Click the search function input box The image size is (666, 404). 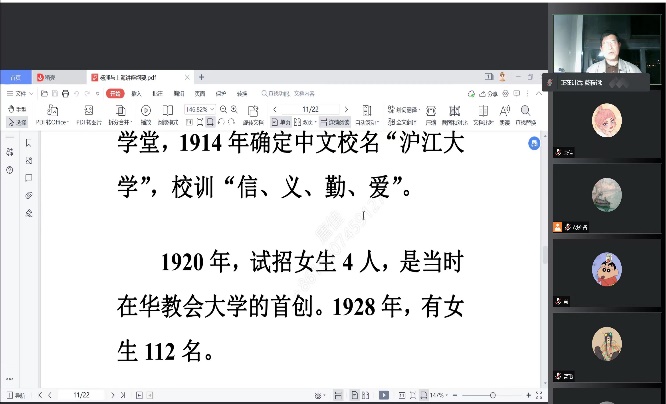point(288,93)
